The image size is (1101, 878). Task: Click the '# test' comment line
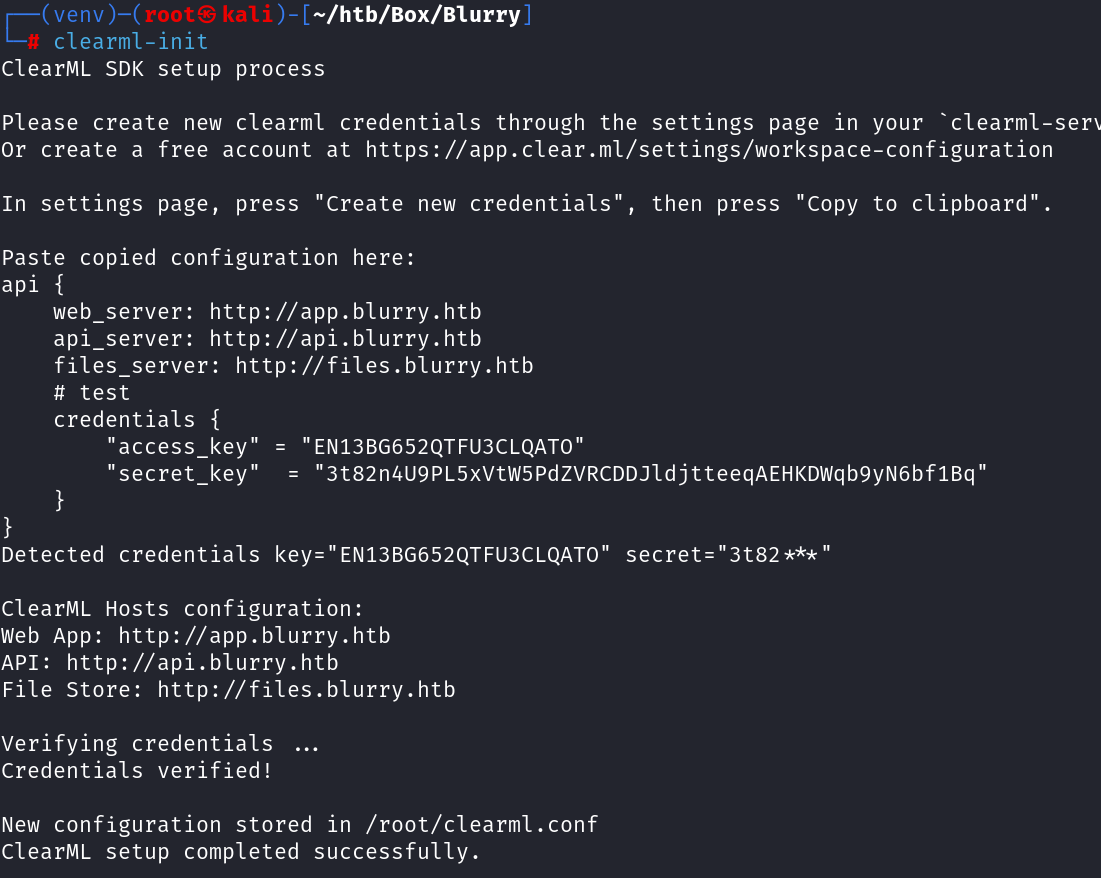click(91, 393)
